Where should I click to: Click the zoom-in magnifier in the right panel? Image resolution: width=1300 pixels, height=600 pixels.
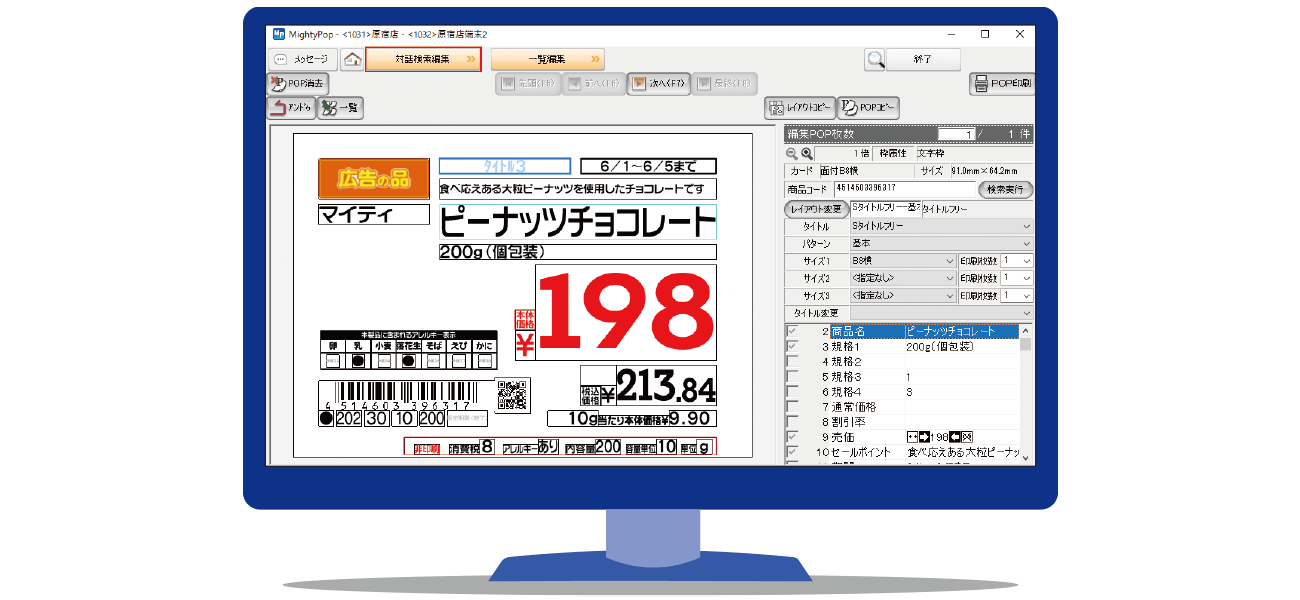806,154
